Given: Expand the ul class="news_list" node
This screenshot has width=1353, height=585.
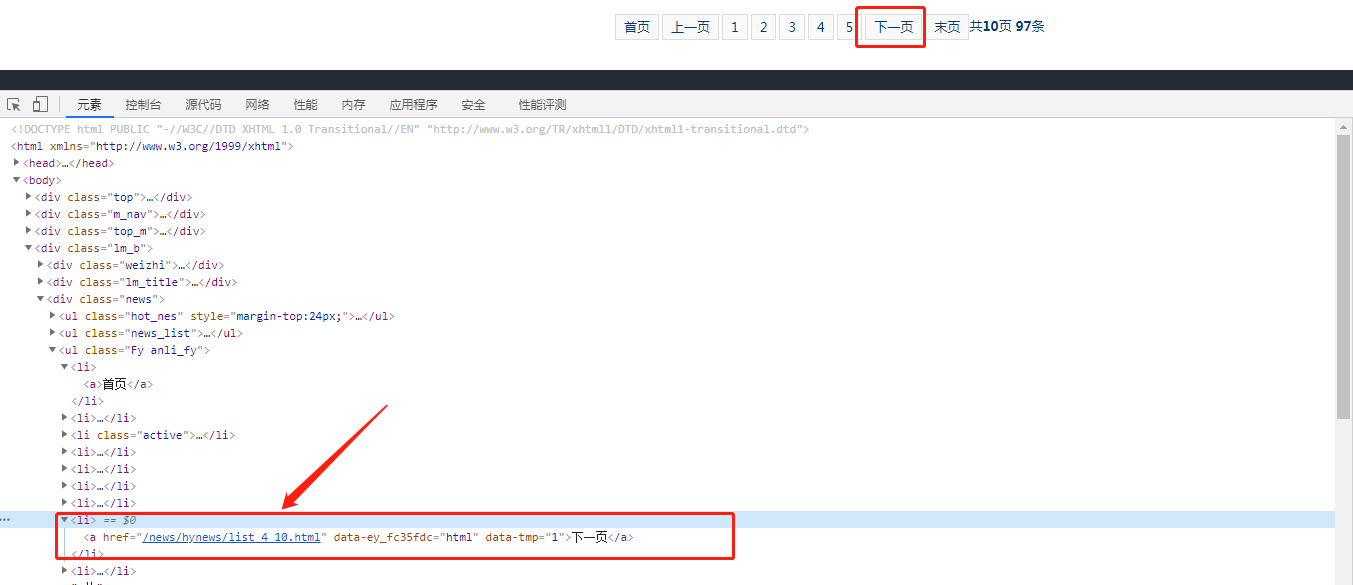Looking at the screenshot, I should pos(53,333).
